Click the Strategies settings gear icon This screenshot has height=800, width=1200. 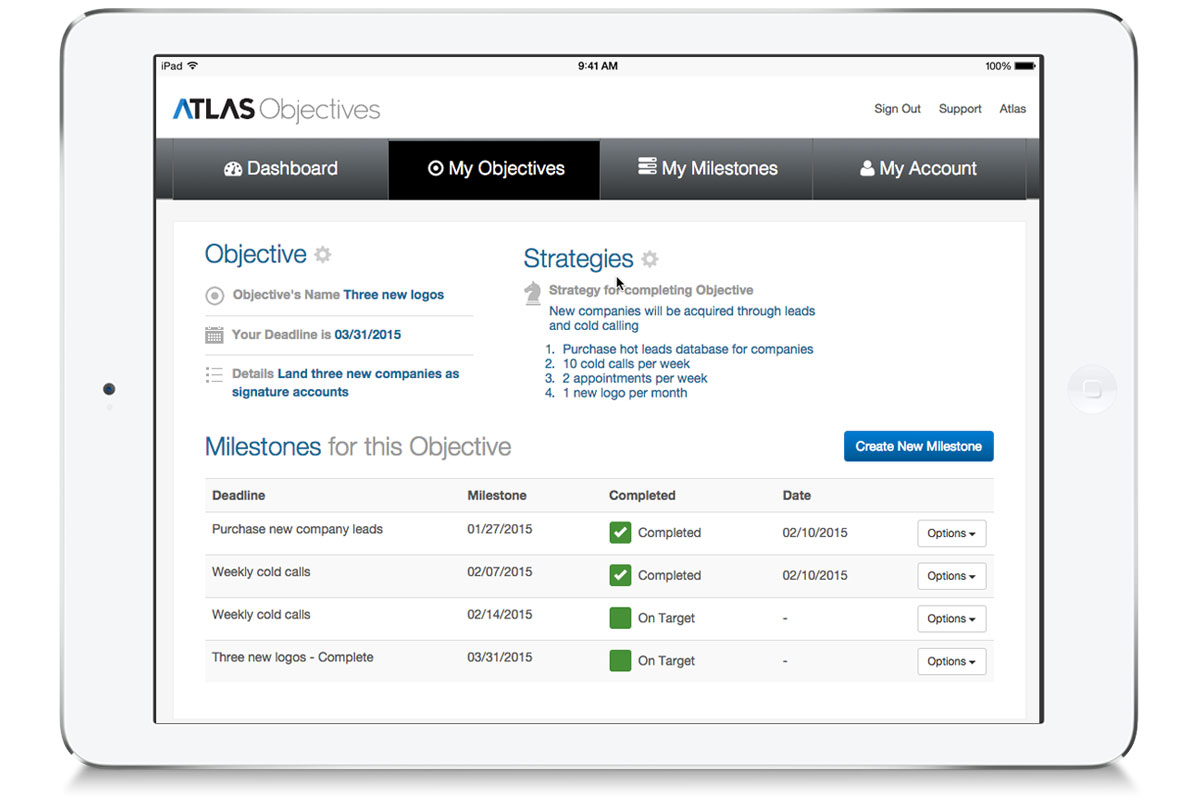tap(651, 259)
